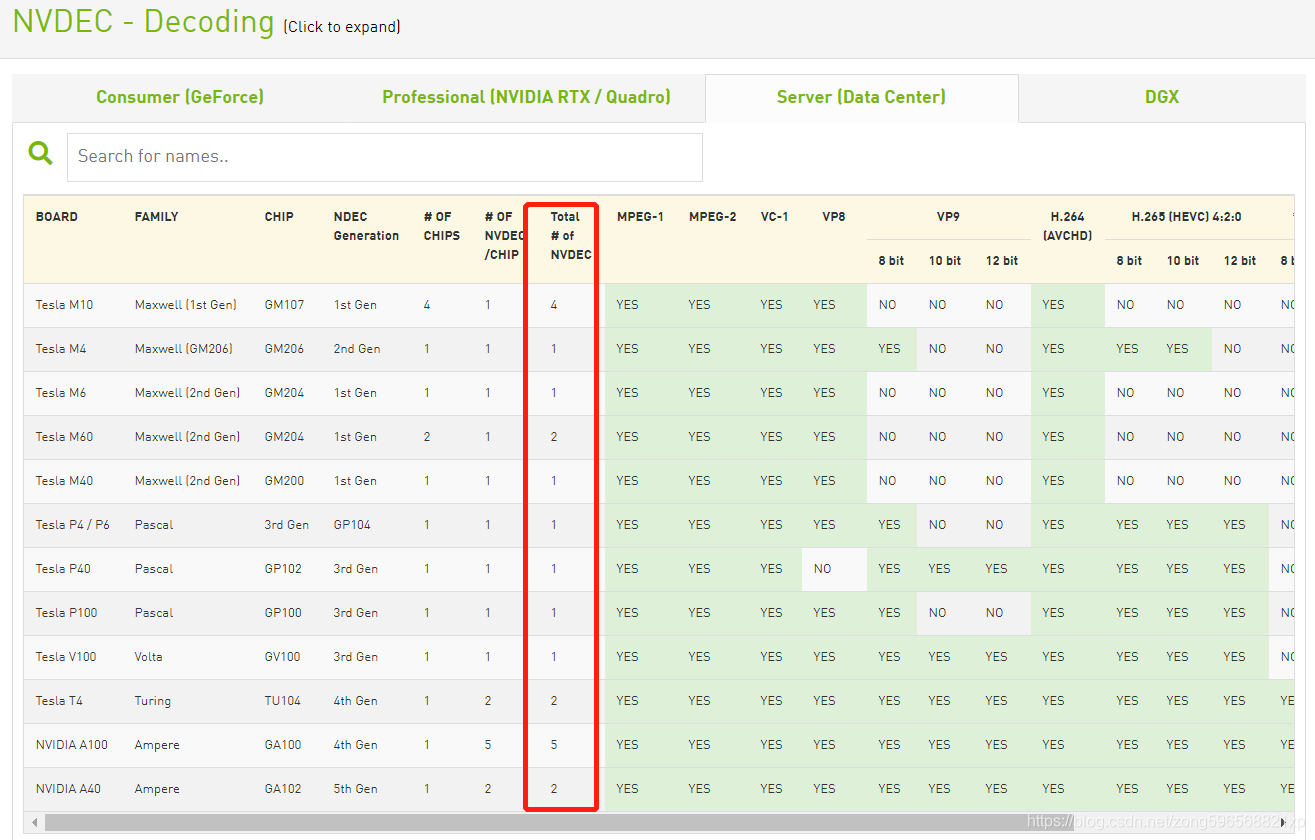The image size is (1315, 840).
Task: Click the VP9 column group header
Action: [948, 217]
